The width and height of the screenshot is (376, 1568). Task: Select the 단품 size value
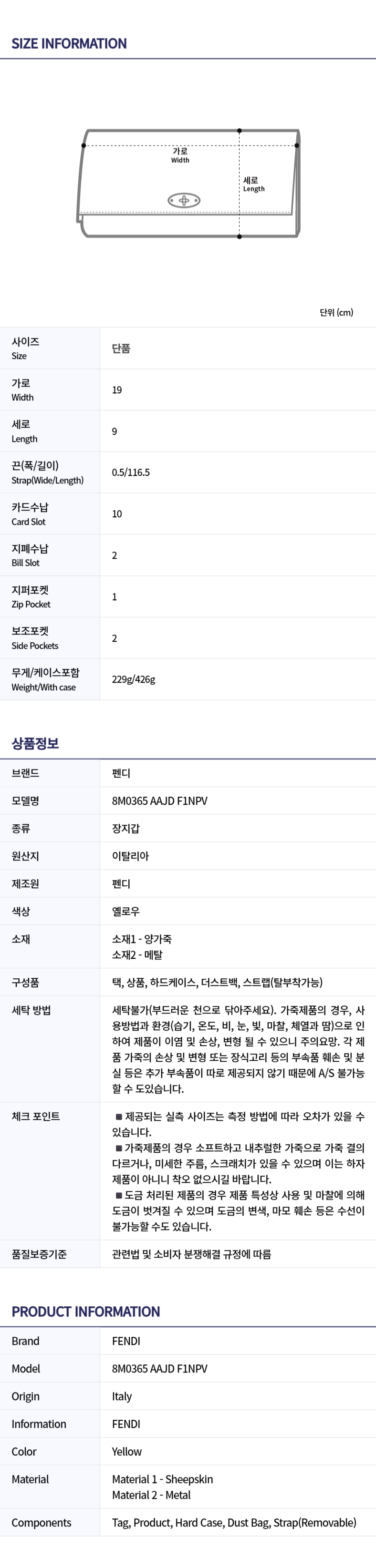(x=121, y=348)
